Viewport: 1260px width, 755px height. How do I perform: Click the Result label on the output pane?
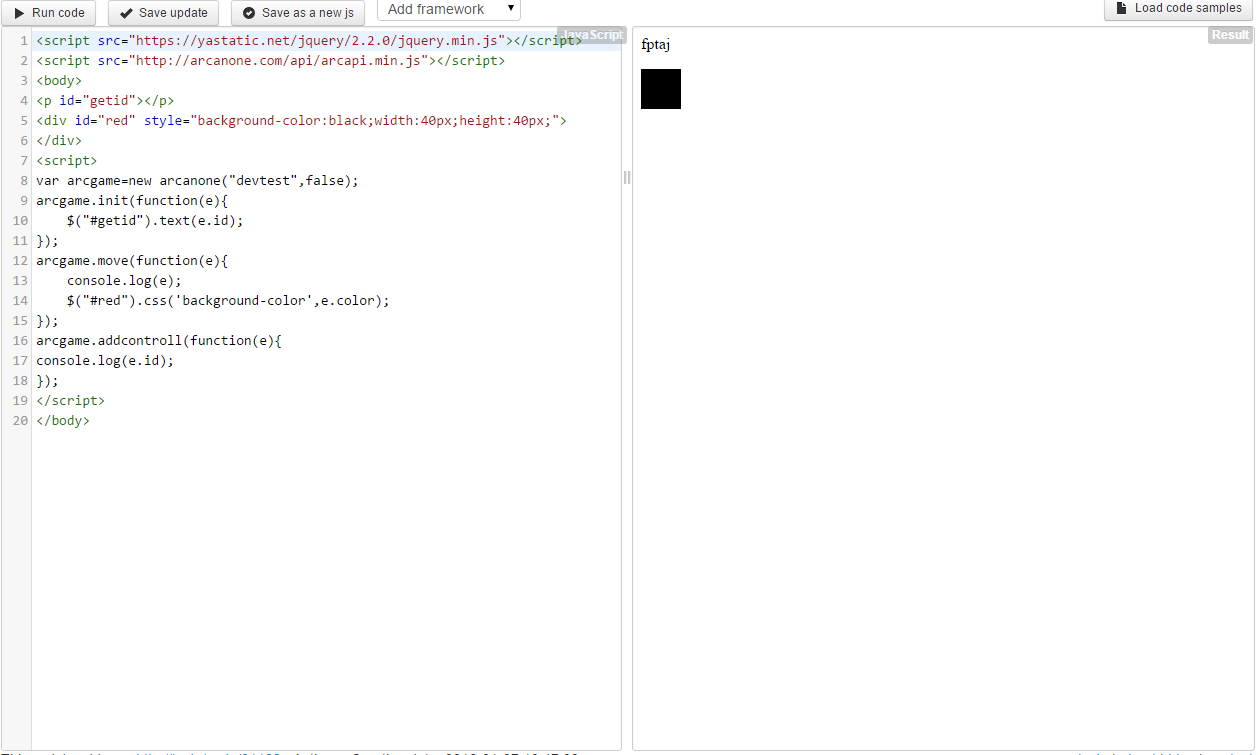coord(1230,35)
